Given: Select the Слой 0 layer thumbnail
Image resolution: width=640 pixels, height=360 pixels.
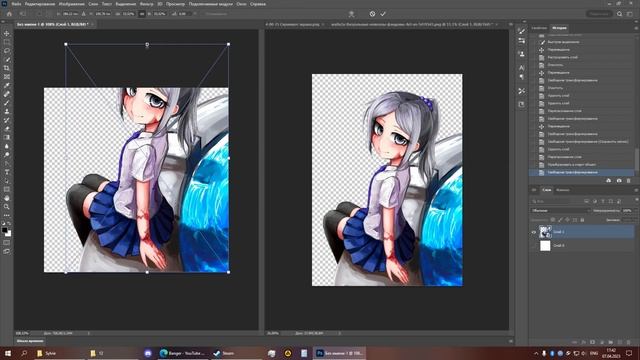Looking at the screenshot, I should tap(545, 246).
